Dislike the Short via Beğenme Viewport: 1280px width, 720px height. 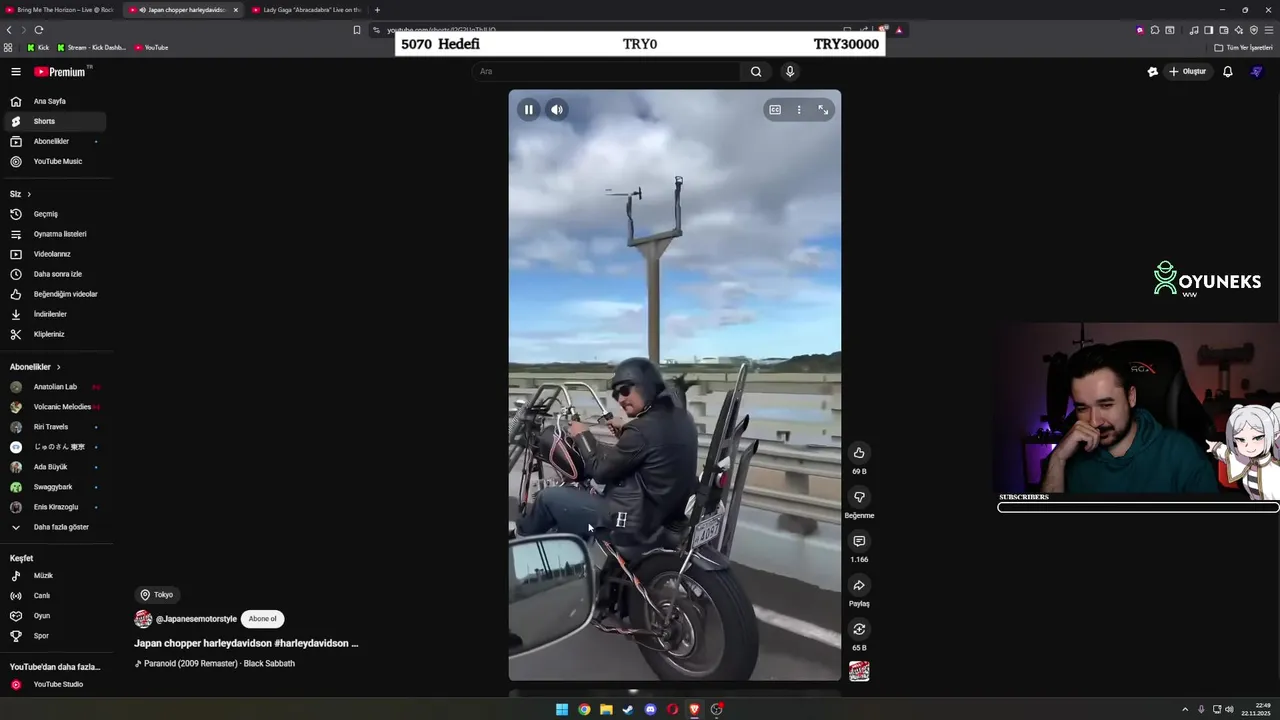click(859, 497)
